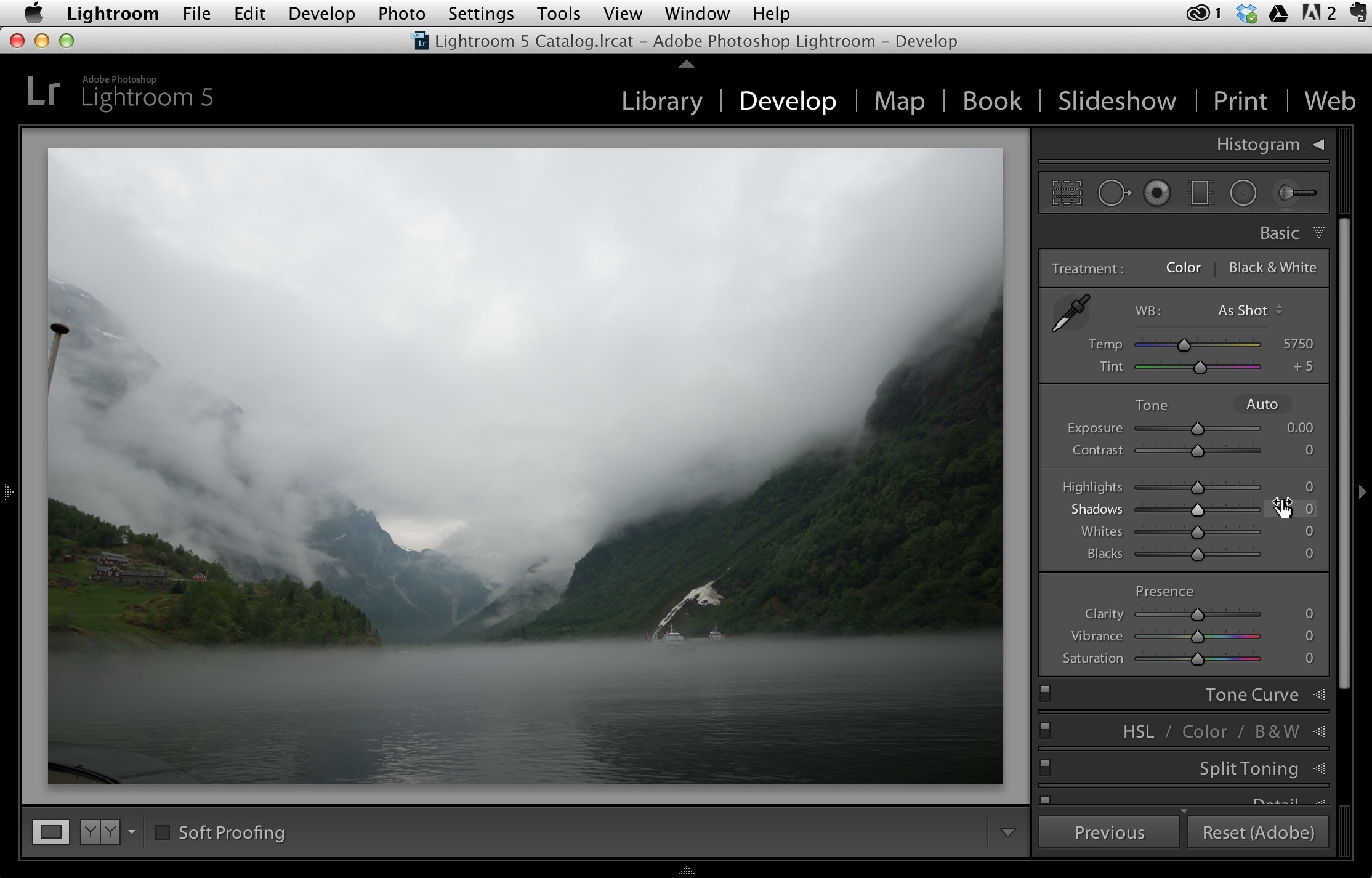The image size is (1372, 878).
Task: Open the toolbar options dropdown arrow
Action: pyautogui.click(x=1008, y=832)
